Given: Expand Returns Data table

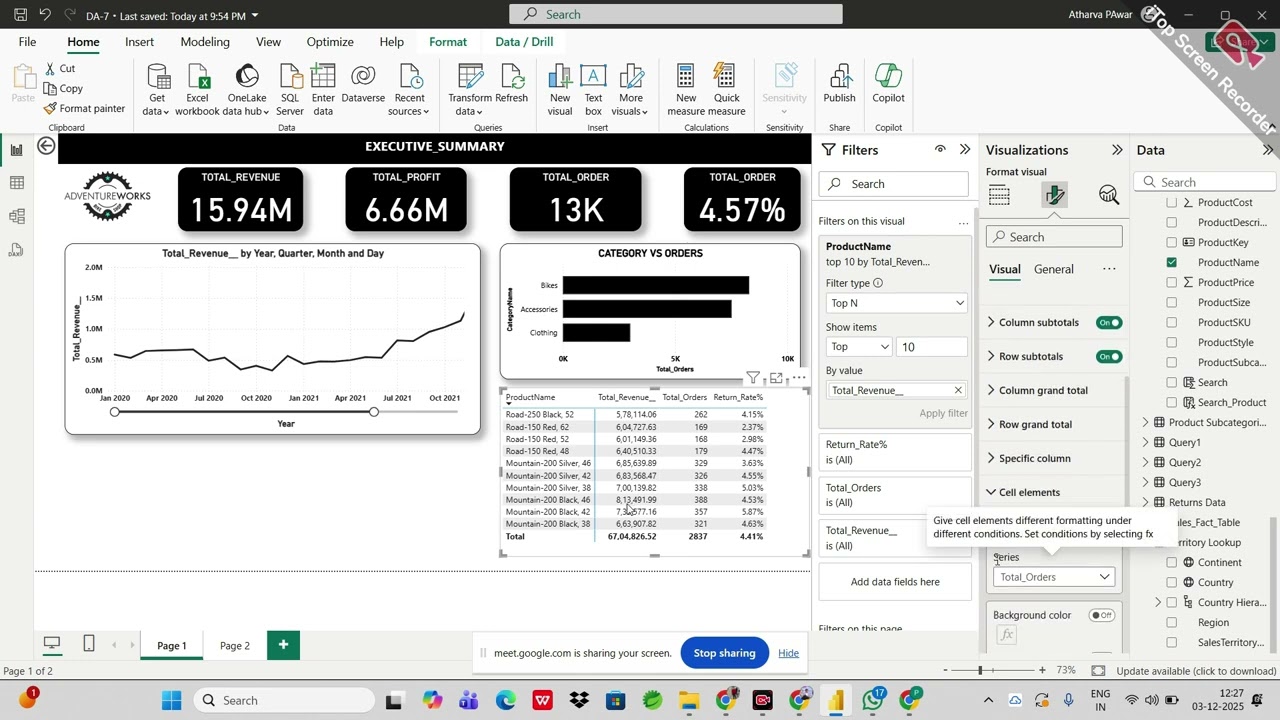Looking at the screenshot, I should point(1146,502).
